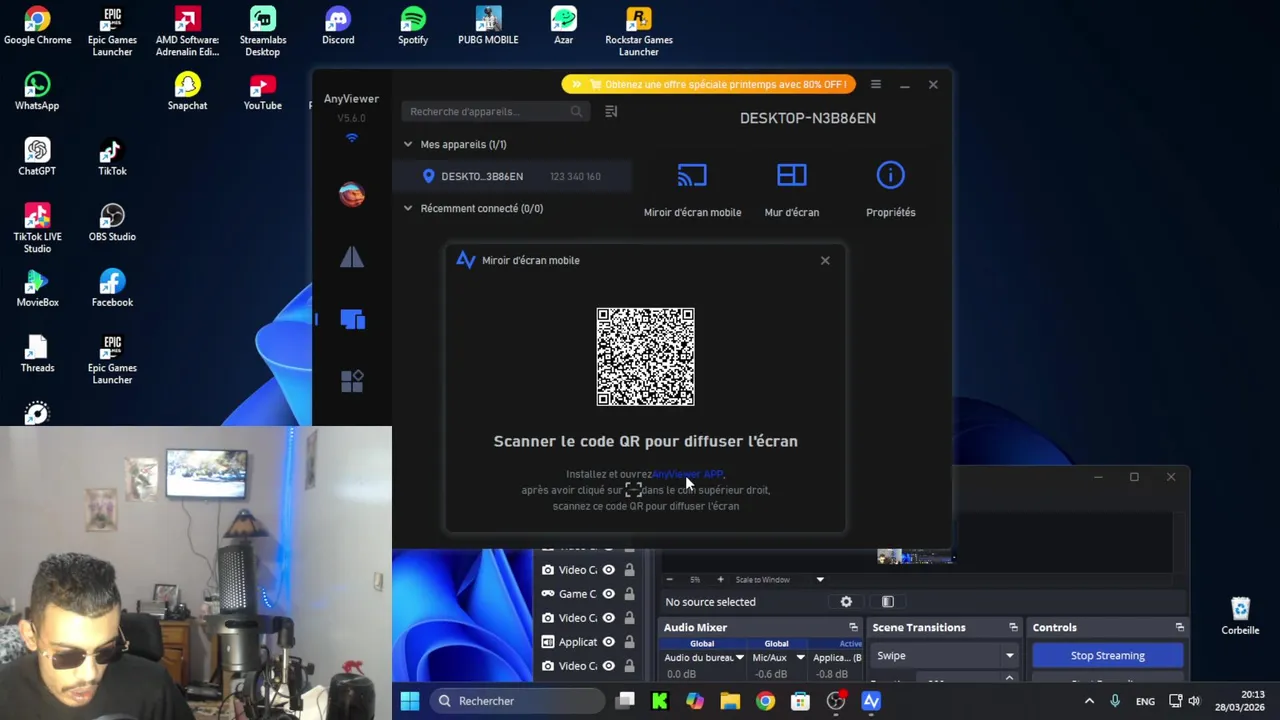
Task: Click the magnifier in device search
Action: tap(576, 111)
